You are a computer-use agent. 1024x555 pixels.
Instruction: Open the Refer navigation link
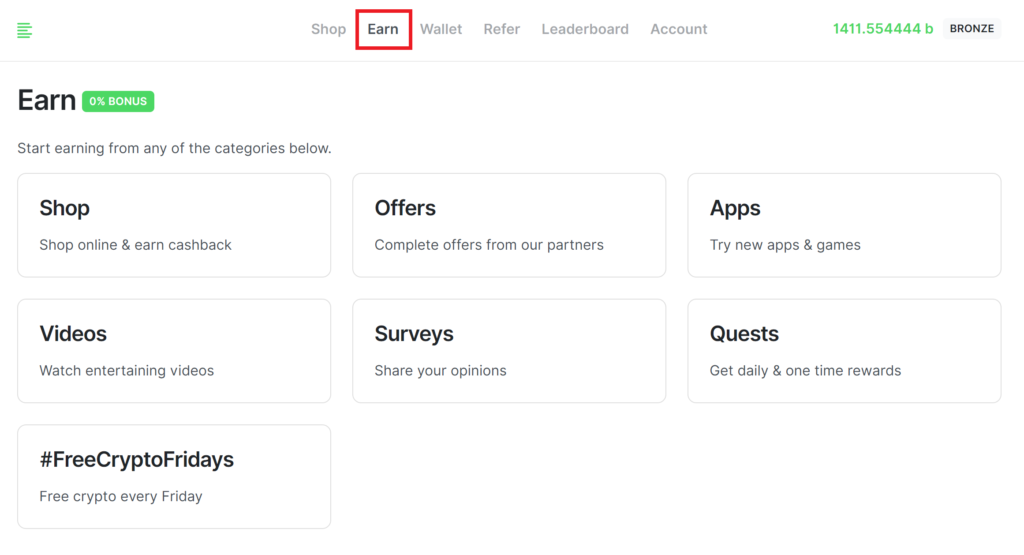(501, 29)
